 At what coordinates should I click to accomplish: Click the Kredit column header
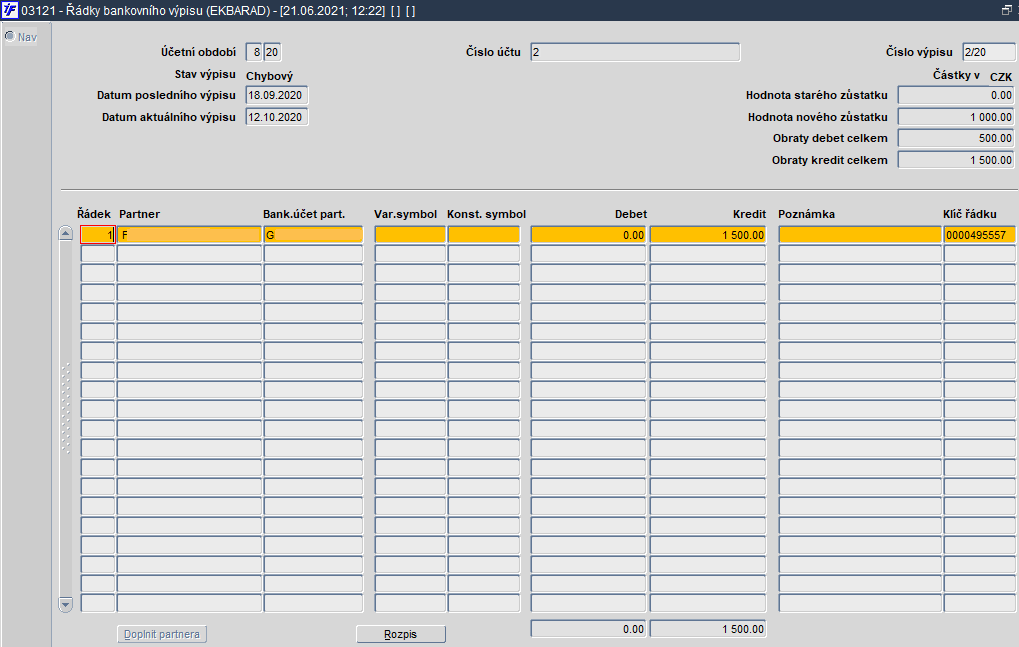749,214
